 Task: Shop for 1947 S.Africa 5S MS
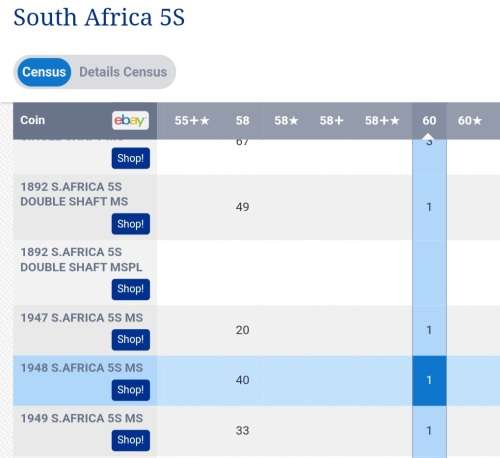[x=131, y=340]
